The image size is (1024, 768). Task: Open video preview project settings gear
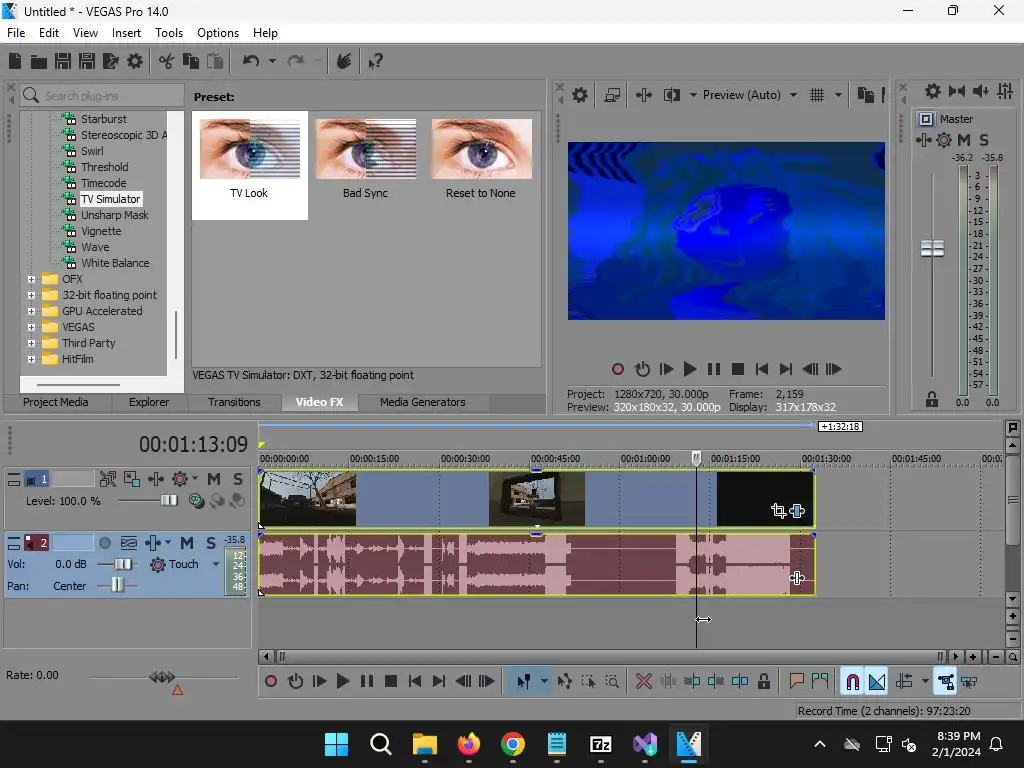coord(580,95)
